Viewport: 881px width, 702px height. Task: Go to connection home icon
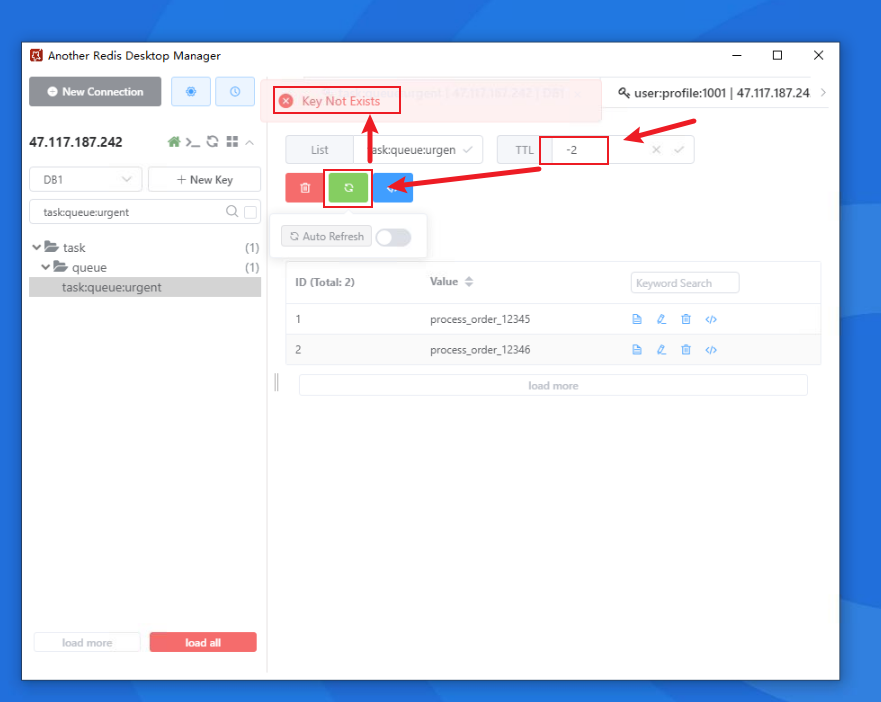point(174,142)
